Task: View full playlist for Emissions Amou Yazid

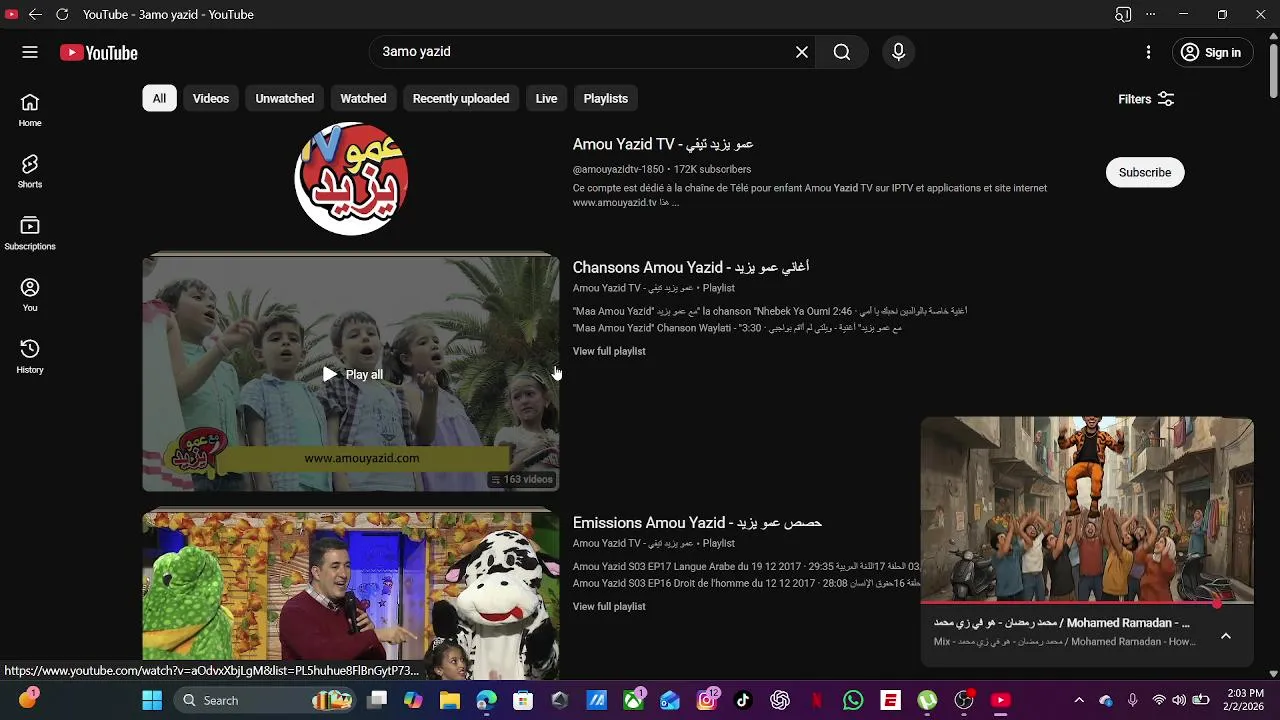Action: [609, 606]
